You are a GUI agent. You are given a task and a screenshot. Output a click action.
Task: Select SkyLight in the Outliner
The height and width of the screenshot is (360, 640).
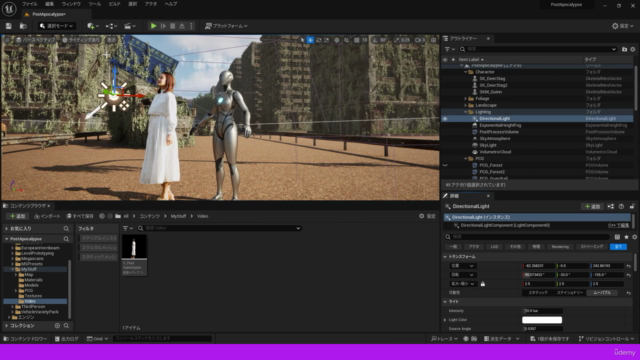(x=488, y=145)
